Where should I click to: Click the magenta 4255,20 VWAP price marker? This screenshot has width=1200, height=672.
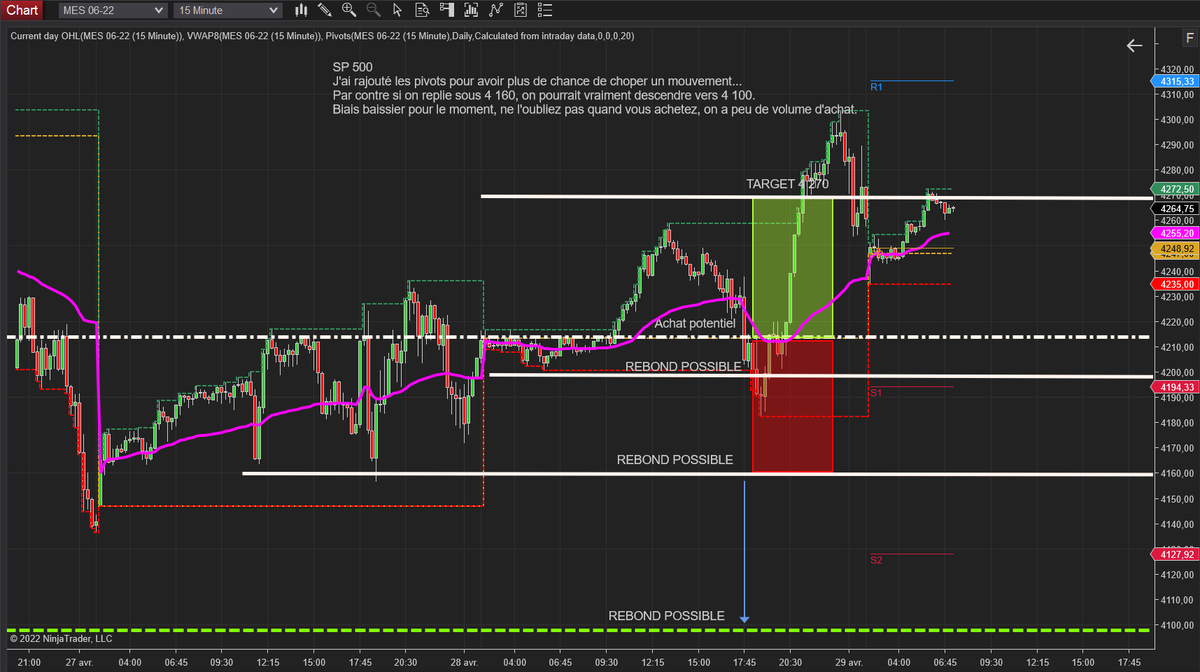[x=1174, y=232]
